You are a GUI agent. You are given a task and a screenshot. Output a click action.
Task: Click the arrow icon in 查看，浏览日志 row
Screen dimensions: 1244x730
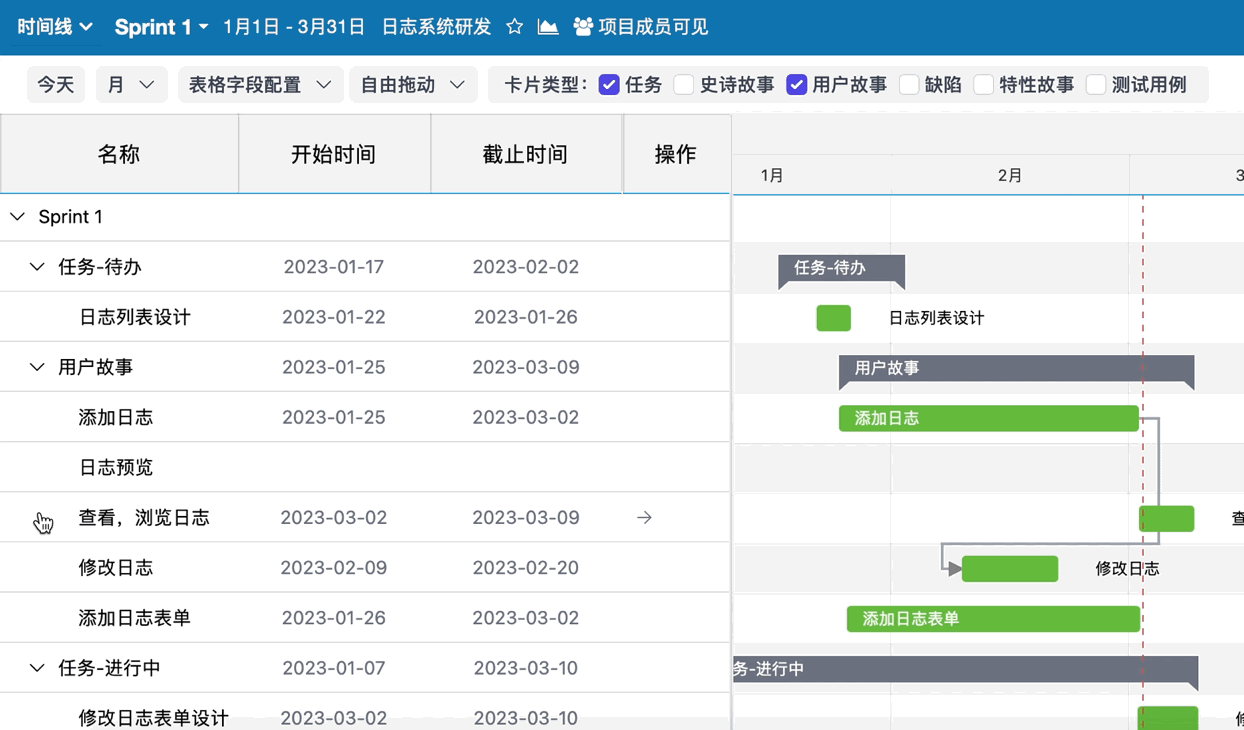tap(644, 518)
